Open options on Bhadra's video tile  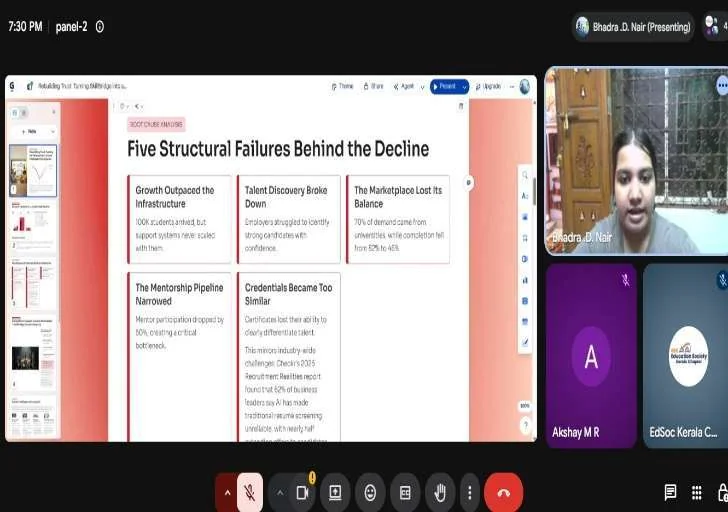coord(722,85)
